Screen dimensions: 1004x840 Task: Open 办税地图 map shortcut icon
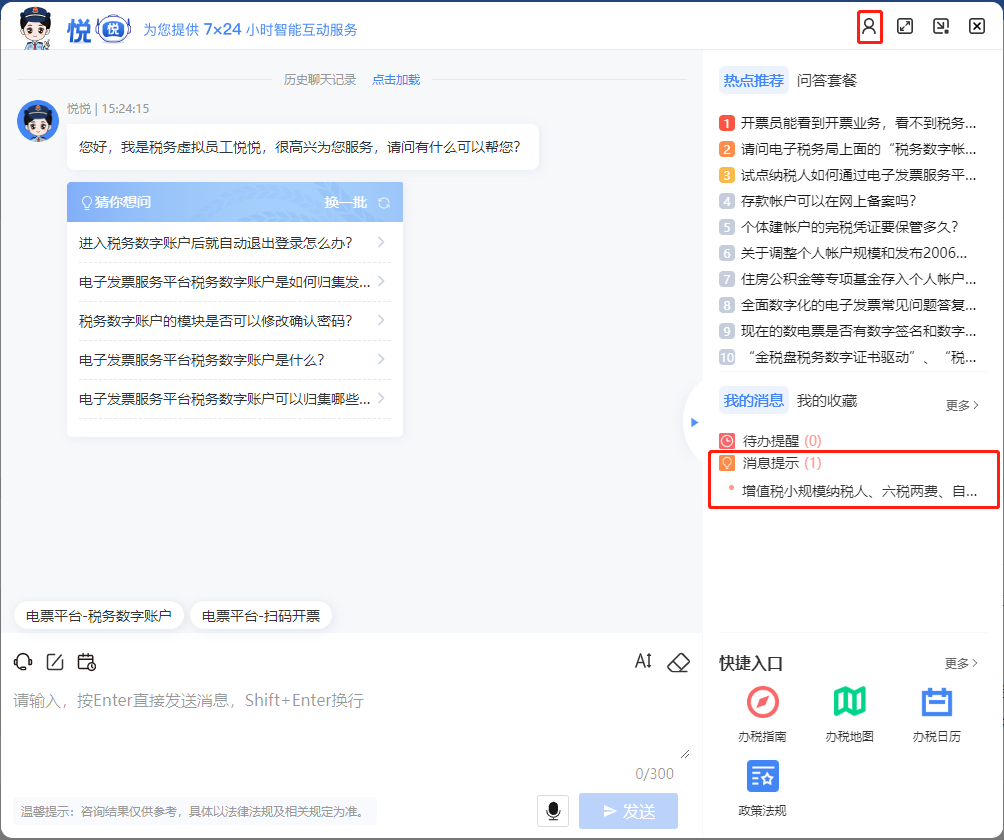pos(849,703)
